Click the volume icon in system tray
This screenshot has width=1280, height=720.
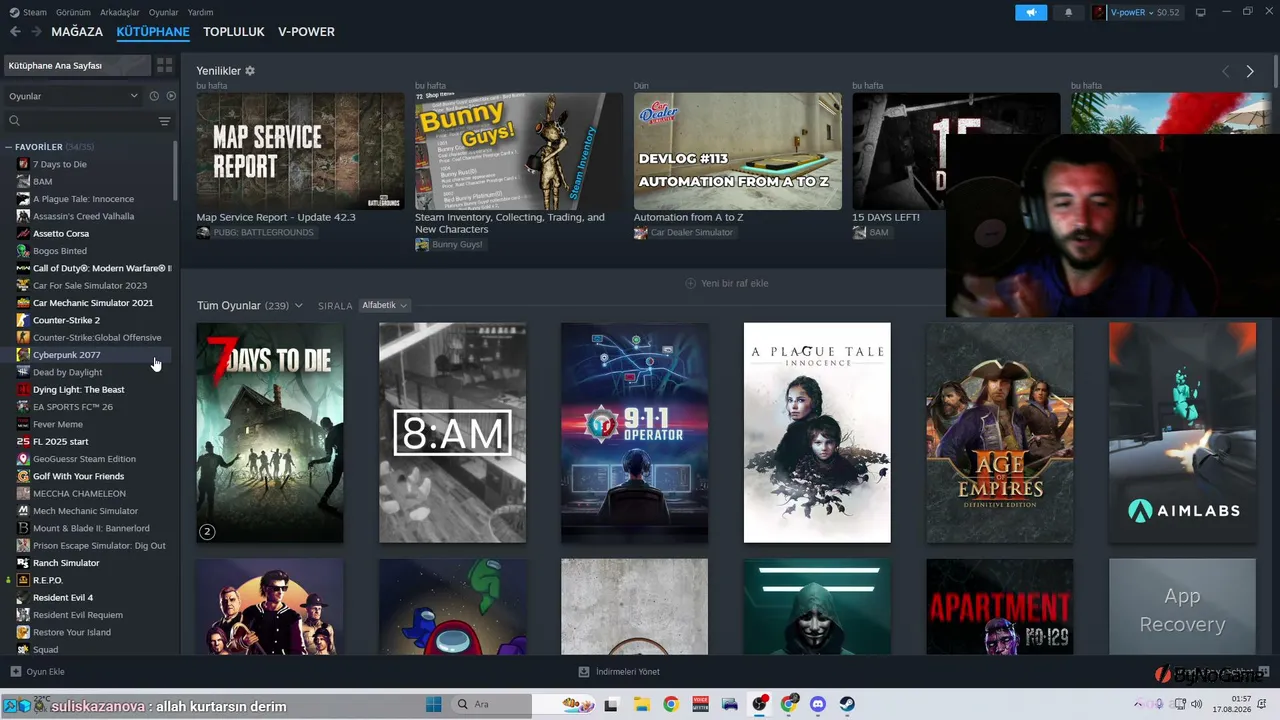coord(1197,704)
